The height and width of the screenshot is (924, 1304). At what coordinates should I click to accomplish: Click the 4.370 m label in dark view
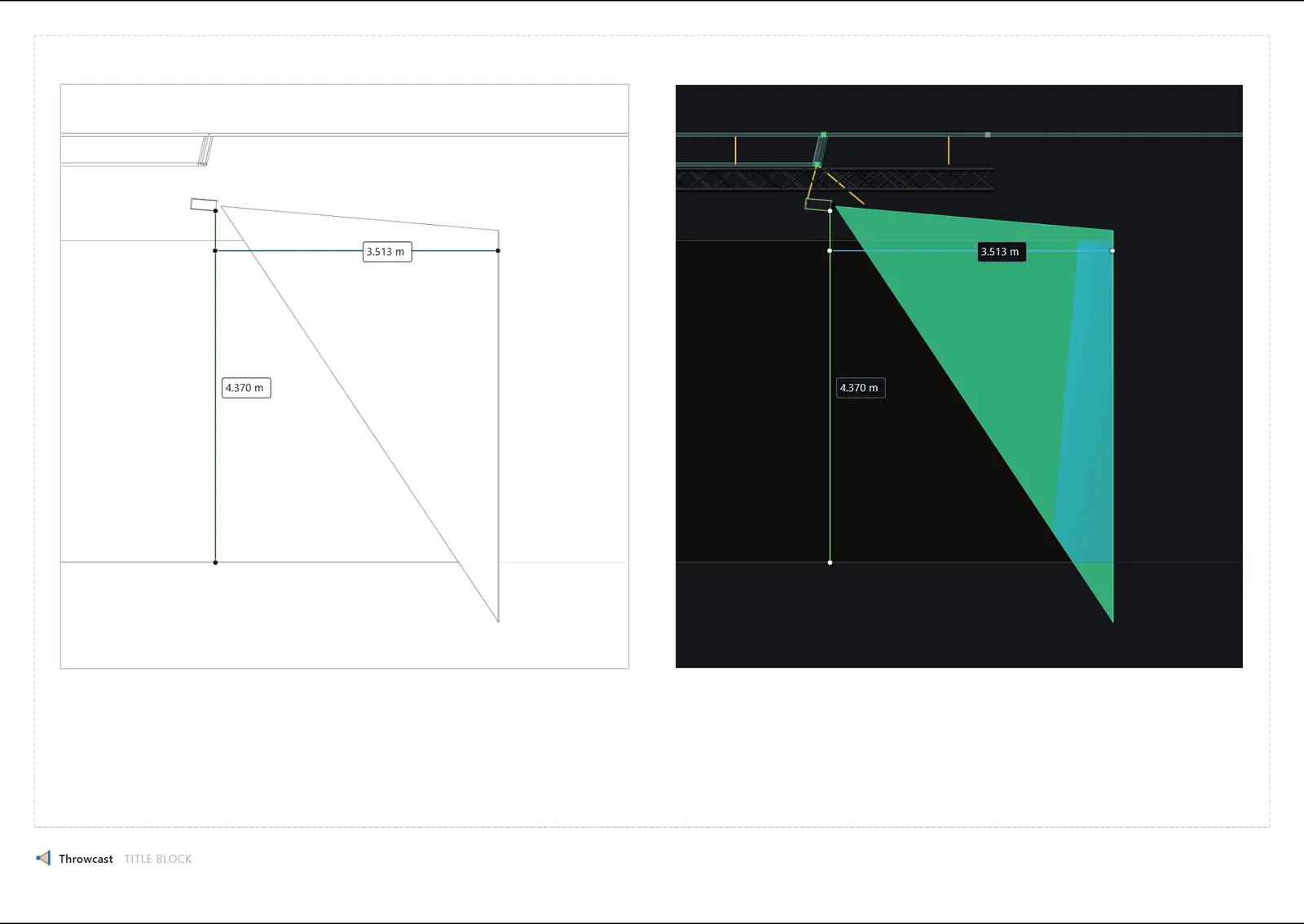861,388
